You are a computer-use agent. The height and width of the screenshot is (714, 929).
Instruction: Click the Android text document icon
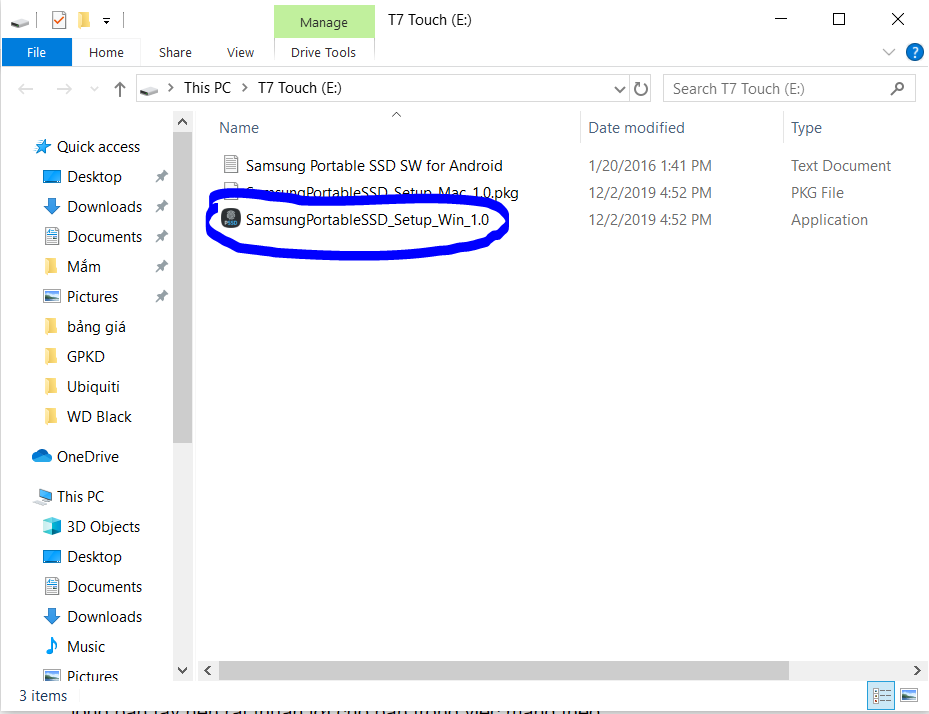pyautogui.click(x=230, y=164)
